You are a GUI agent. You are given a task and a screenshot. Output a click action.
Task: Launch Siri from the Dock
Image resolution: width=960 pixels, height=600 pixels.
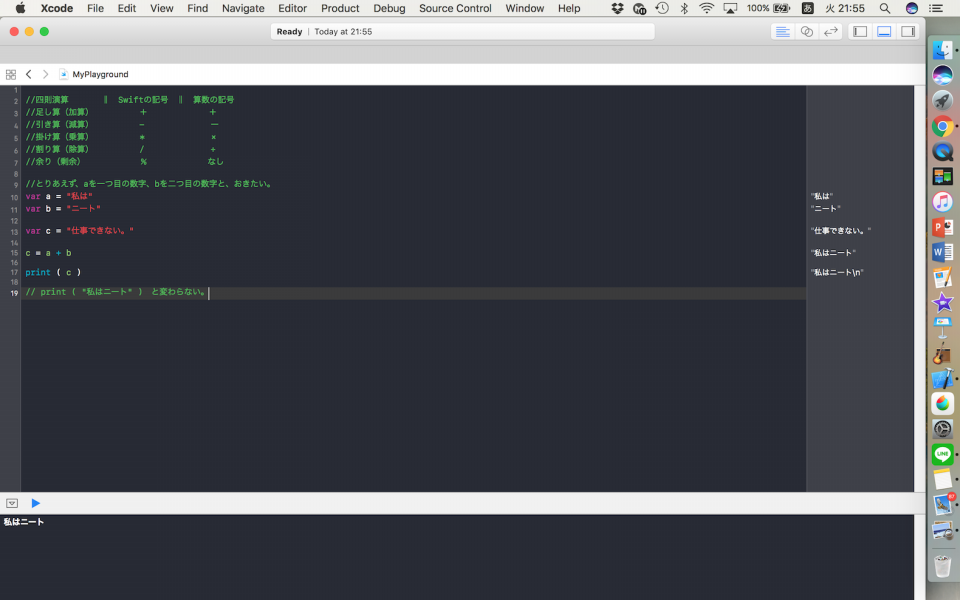coord(942,75)
